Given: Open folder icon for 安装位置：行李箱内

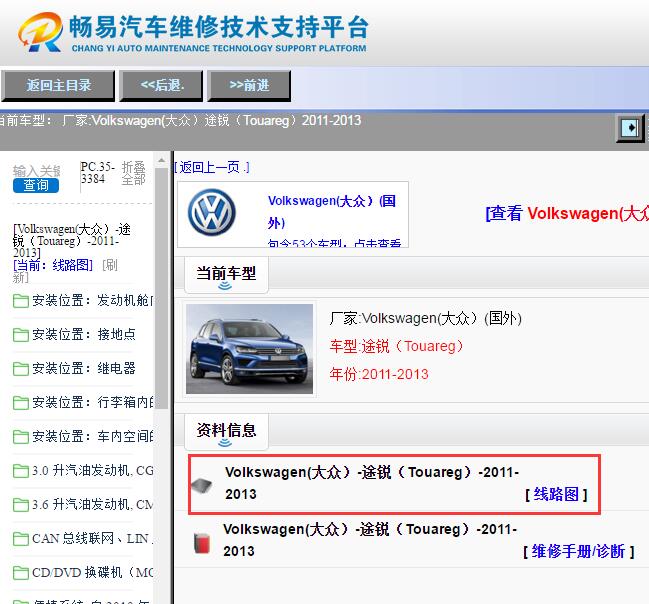Looking at the screenshot, I should tap(21, 402).
